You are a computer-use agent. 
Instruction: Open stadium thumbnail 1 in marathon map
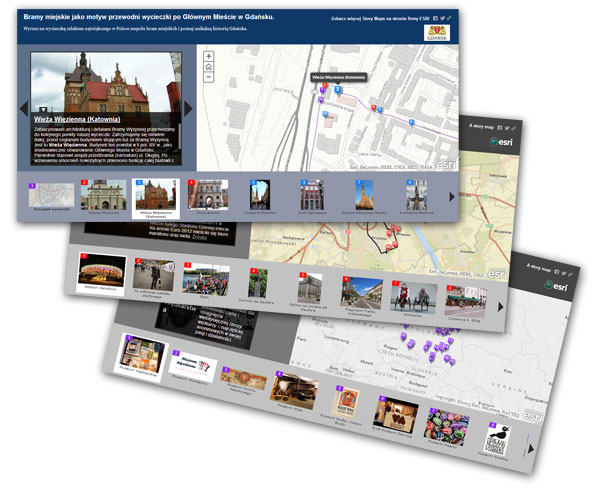[x=101, y=271]
